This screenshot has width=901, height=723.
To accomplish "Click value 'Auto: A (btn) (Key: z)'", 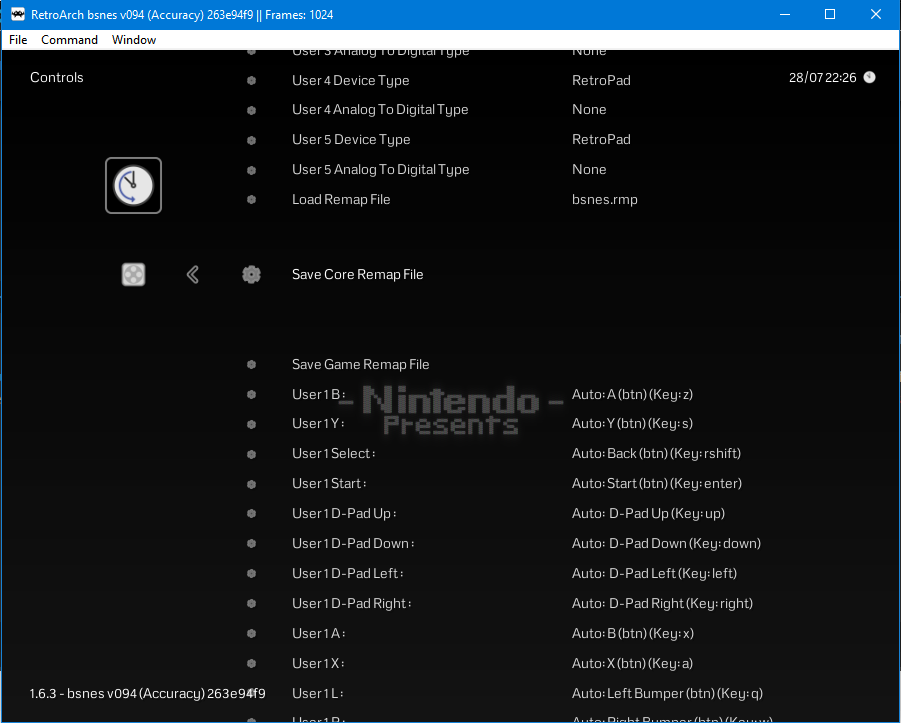I will coord(632,394).
